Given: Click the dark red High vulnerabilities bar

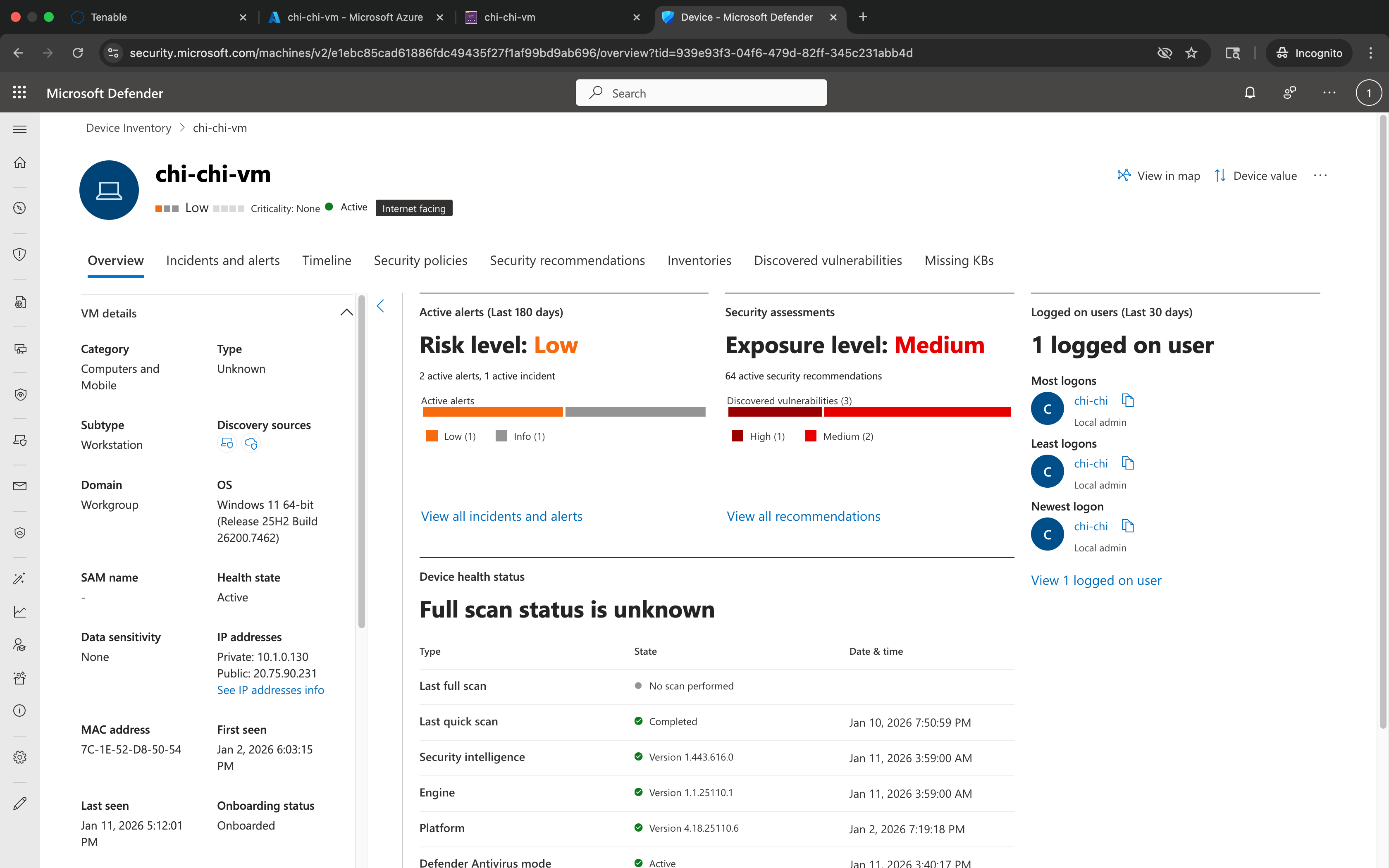Looking at the screenshot, I should tap(774, 412).
